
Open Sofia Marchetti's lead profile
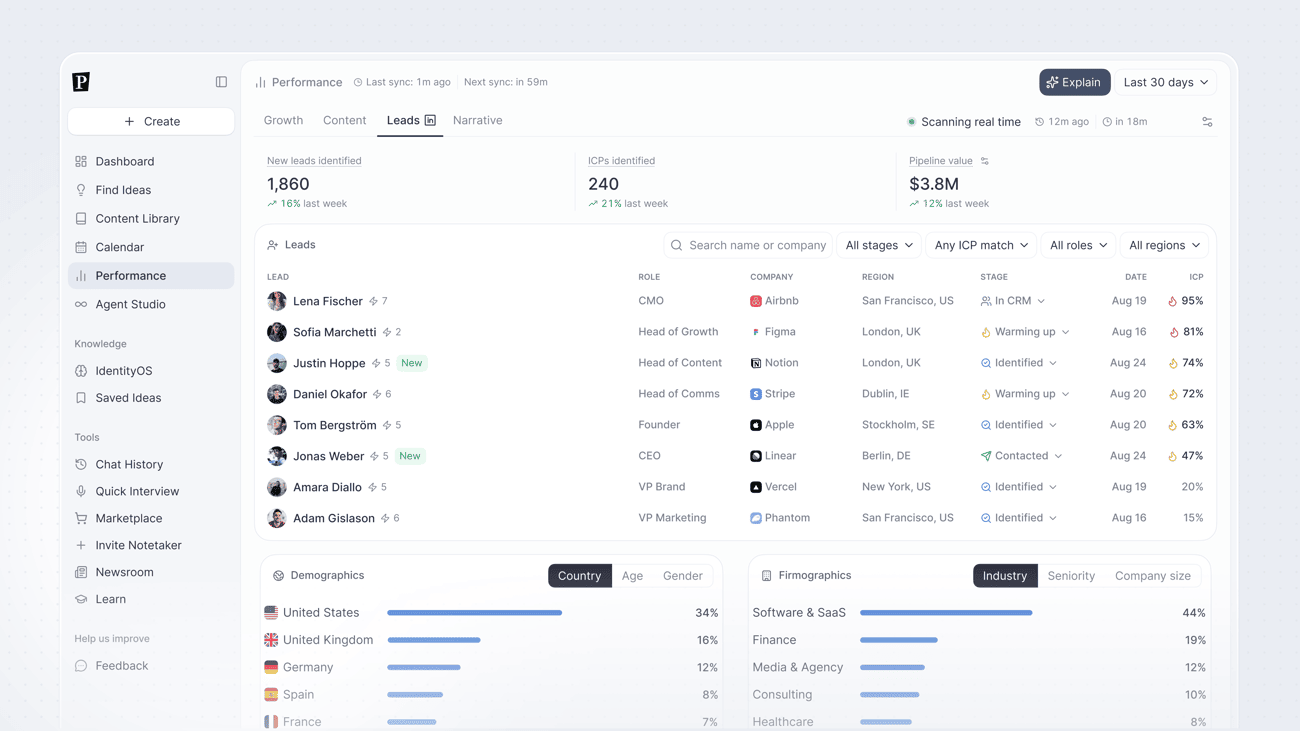point(334,332)
